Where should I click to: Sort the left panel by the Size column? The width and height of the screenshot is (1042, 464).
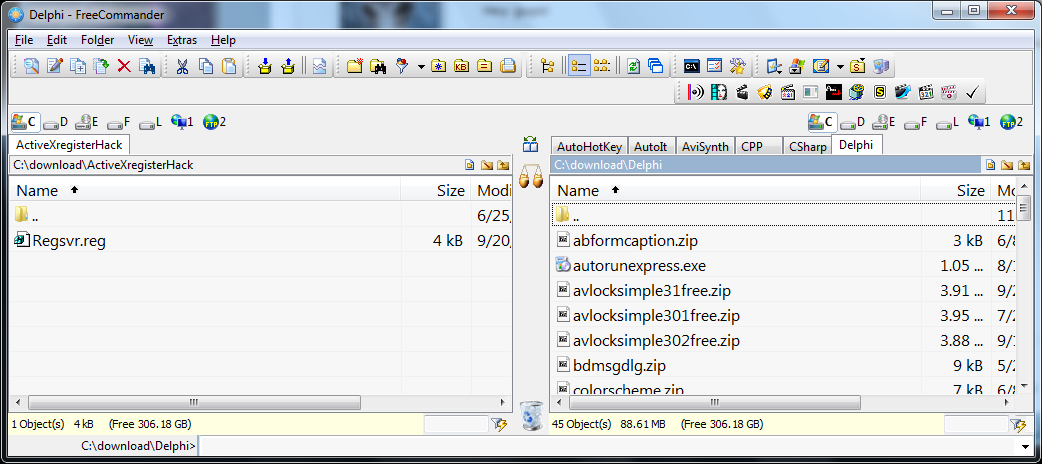pos(436,190)
